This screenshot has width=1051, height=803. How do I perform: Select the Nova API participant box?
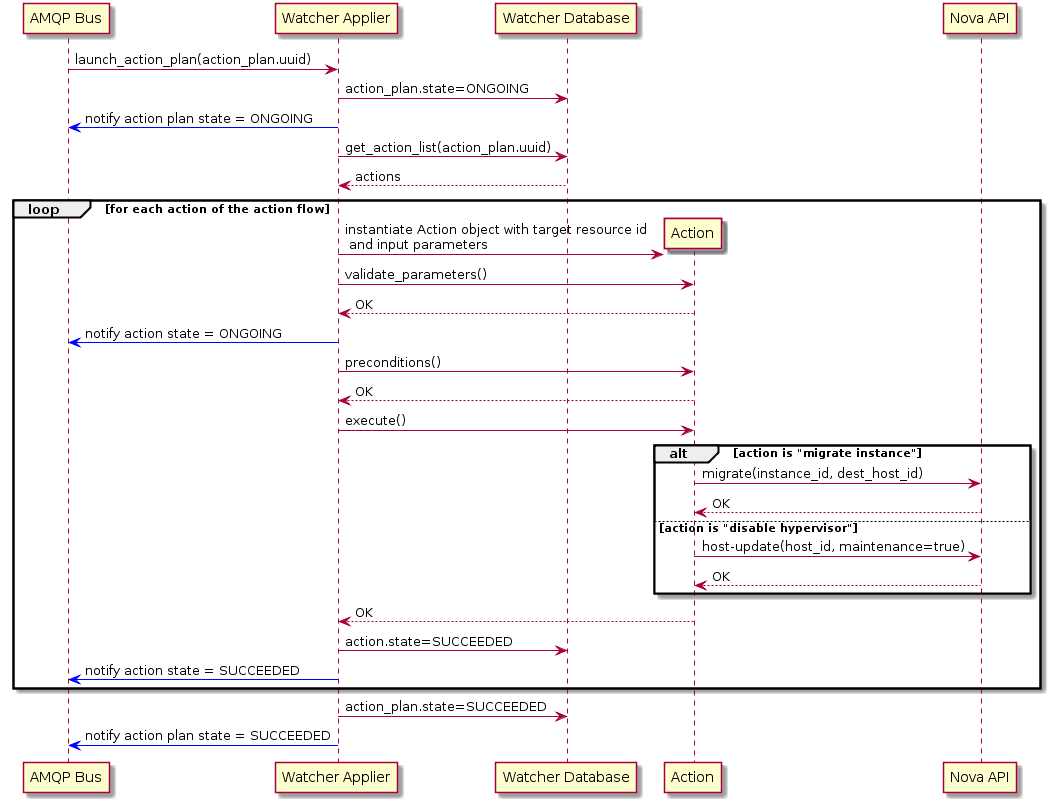[x=980, y=18]
